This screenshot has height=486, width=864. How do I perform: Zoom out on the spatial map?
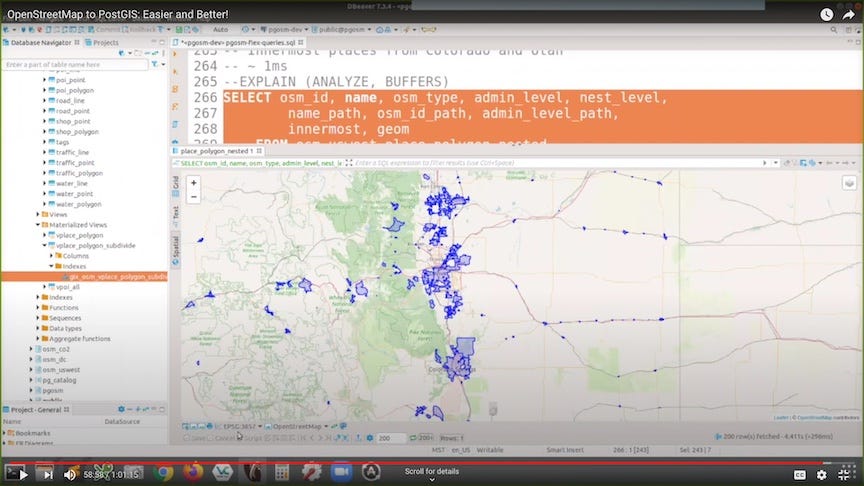(x=193, y=197)
